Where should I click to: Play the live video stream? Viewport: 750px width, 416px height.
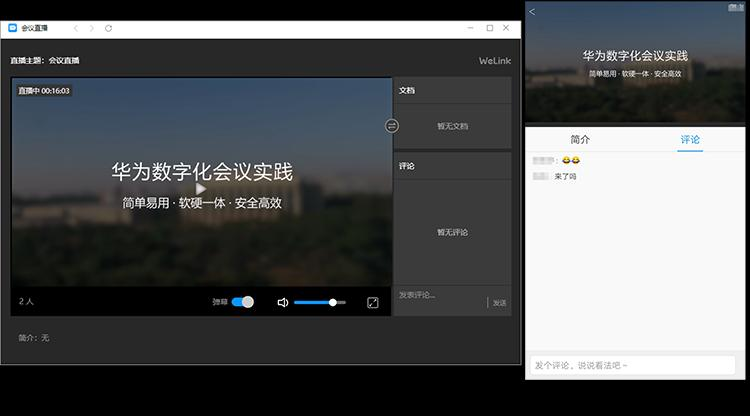(201, 189)
